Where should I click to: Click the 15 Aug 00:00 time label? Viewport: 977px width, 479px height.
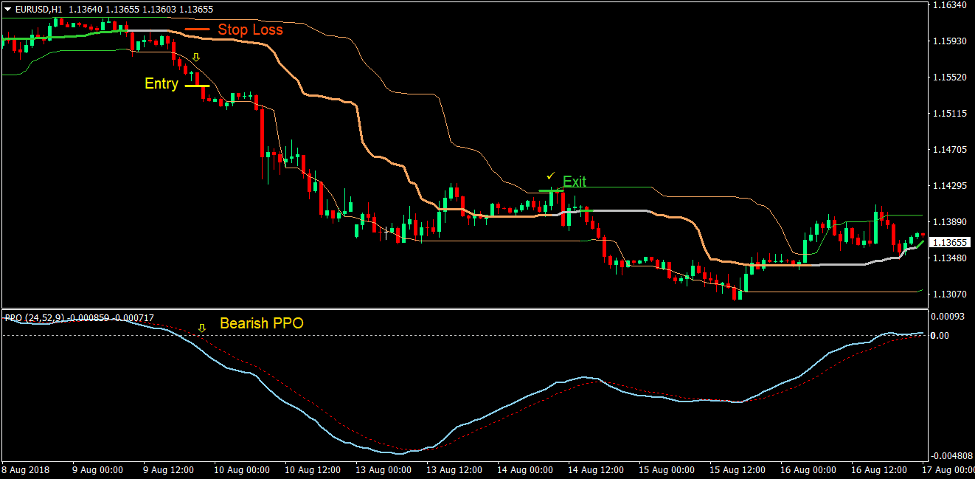(x=667, y=469)
